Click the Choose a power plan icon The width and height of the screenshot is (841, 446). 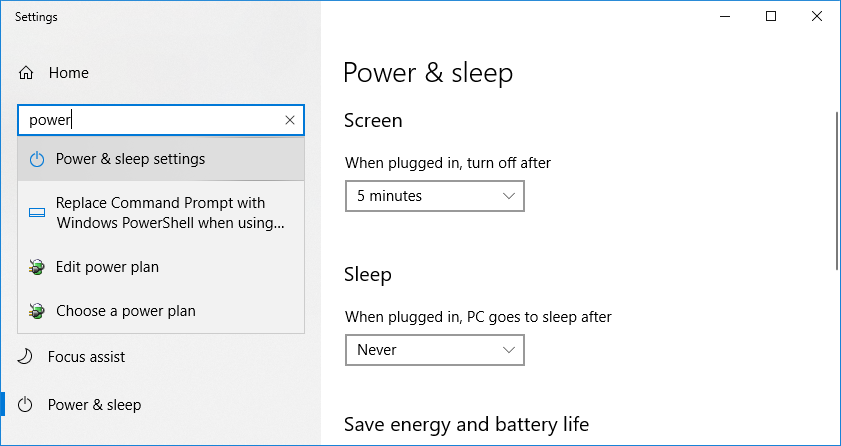tap(37, 311)
